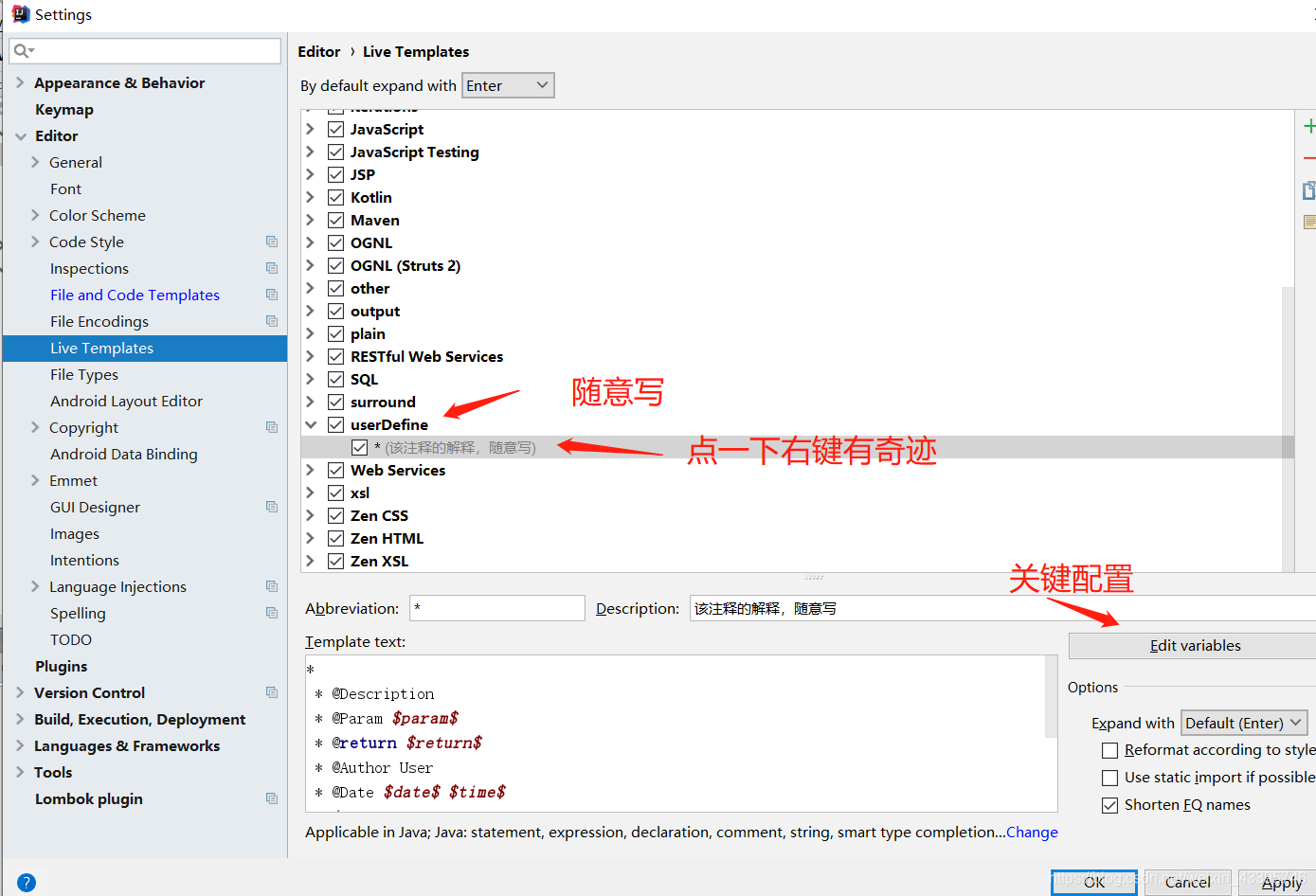Click project-level icon beside File Encodings
Screen dimensions: 1316x896
point(272,321)
